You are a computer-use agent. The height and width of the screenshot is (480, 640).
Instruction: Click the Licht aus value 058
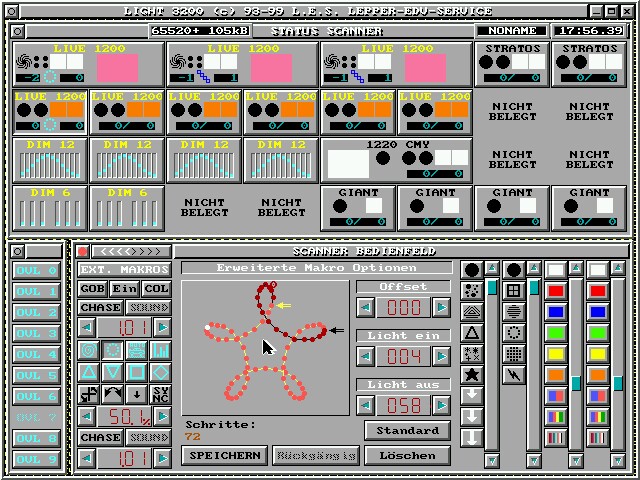[403, 405]
